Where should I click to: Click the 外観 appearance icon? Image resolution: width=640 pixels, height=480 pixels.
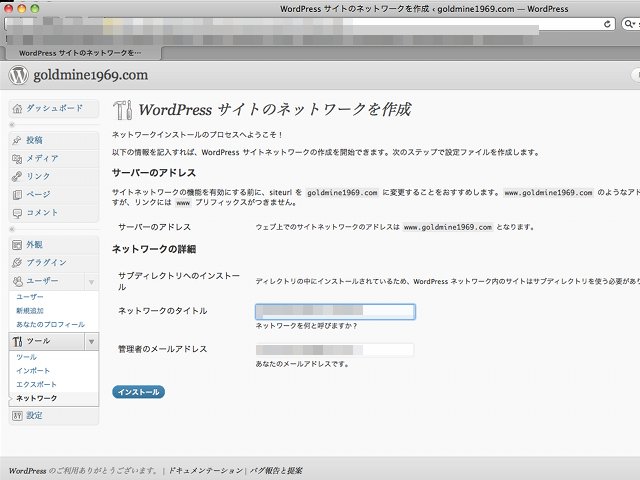click(17, 245)
